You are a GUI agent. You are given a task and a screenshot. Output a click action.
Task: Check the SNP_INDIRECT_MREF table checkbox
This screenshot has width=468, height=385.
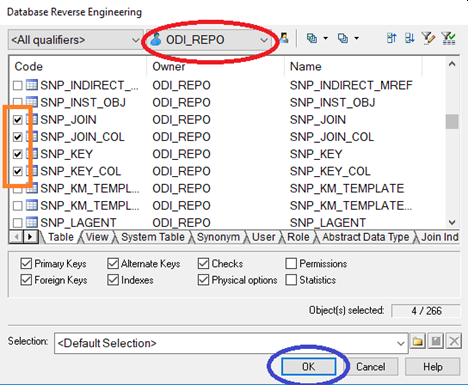[18, 86]
